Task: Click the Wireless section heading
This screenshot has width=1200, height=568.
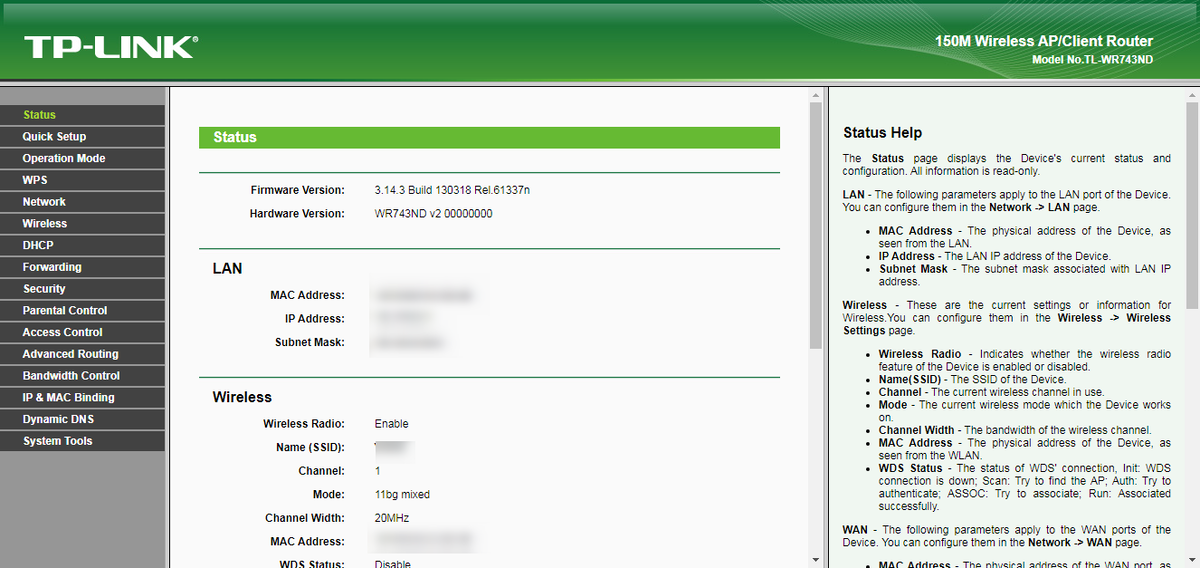Action: 242,398
